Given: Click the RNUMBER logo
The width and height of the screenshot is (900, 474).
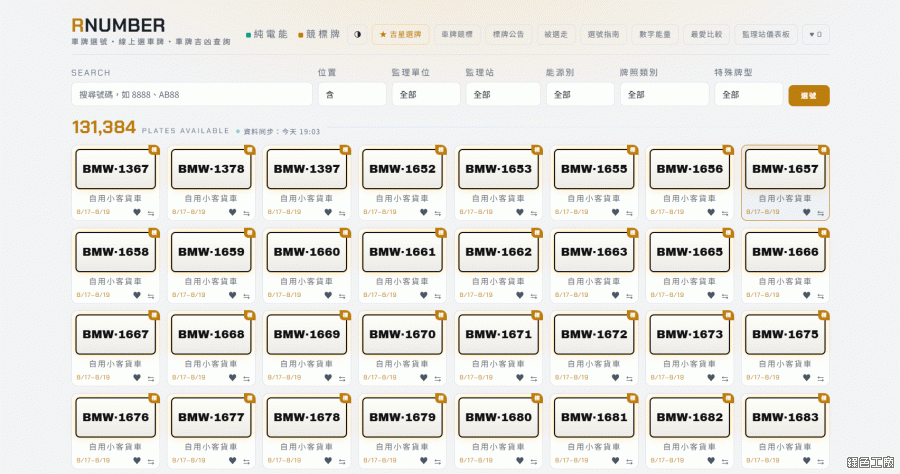Looking at the screenshot, I should (x=118, y=25).
